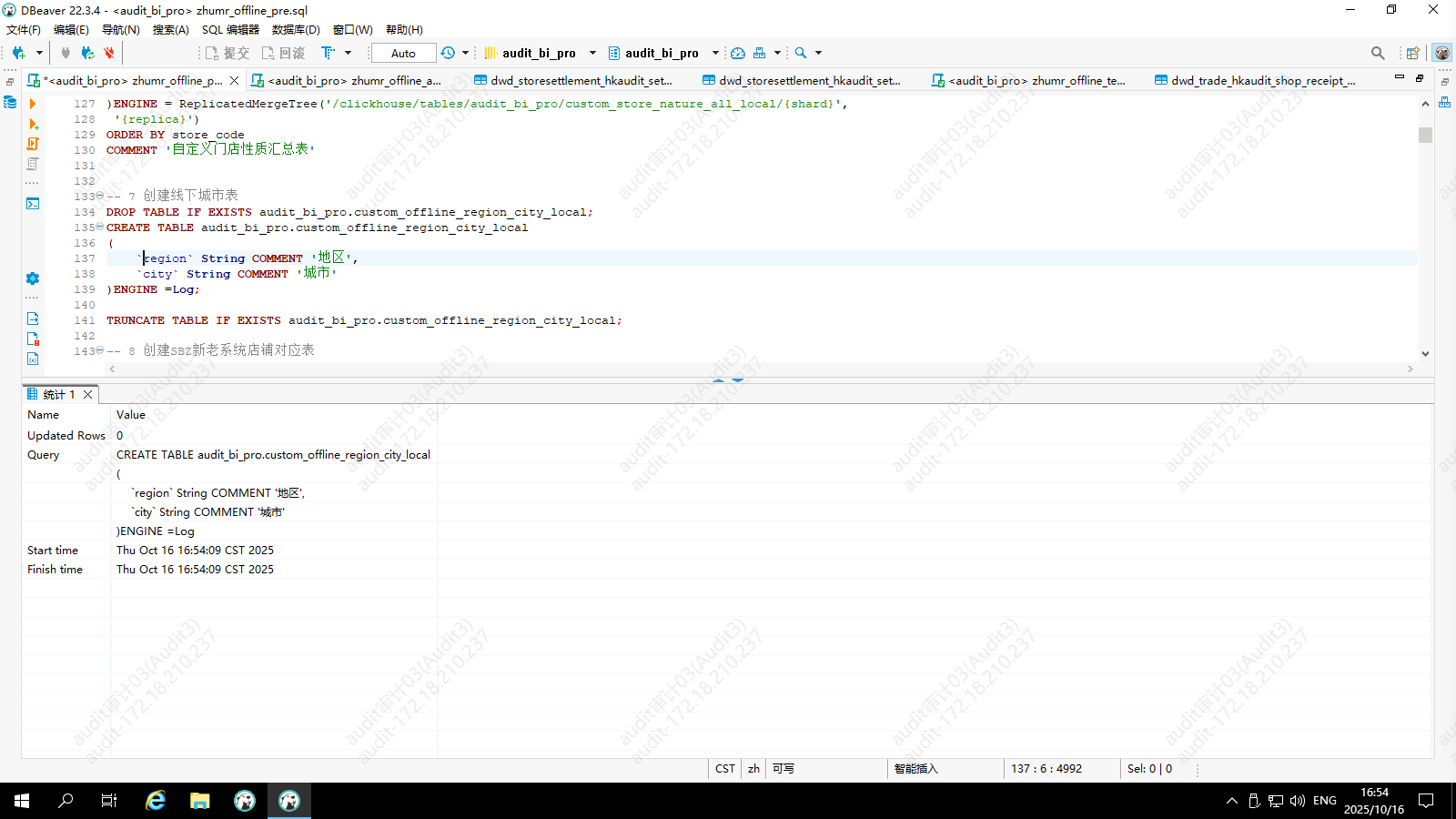
Task: Open editor settings gear icon
Action: click(x=33, y=278)
